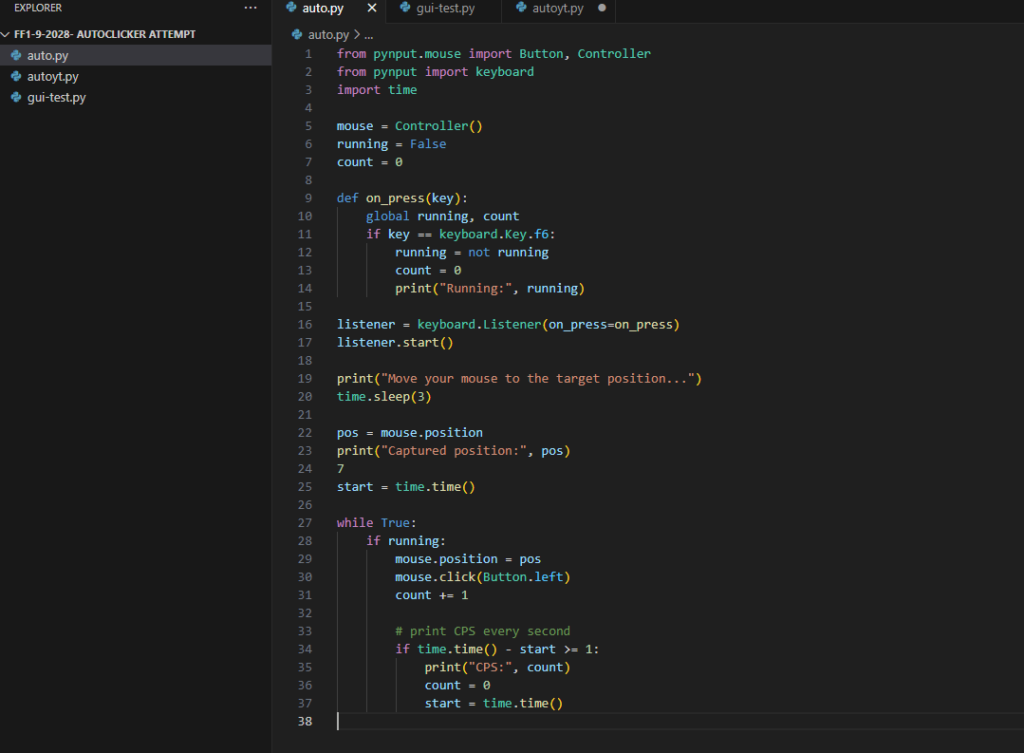Place cursor on empty line 38
1024x753 pixels.
pyautogui.click(x=500, y=721)
